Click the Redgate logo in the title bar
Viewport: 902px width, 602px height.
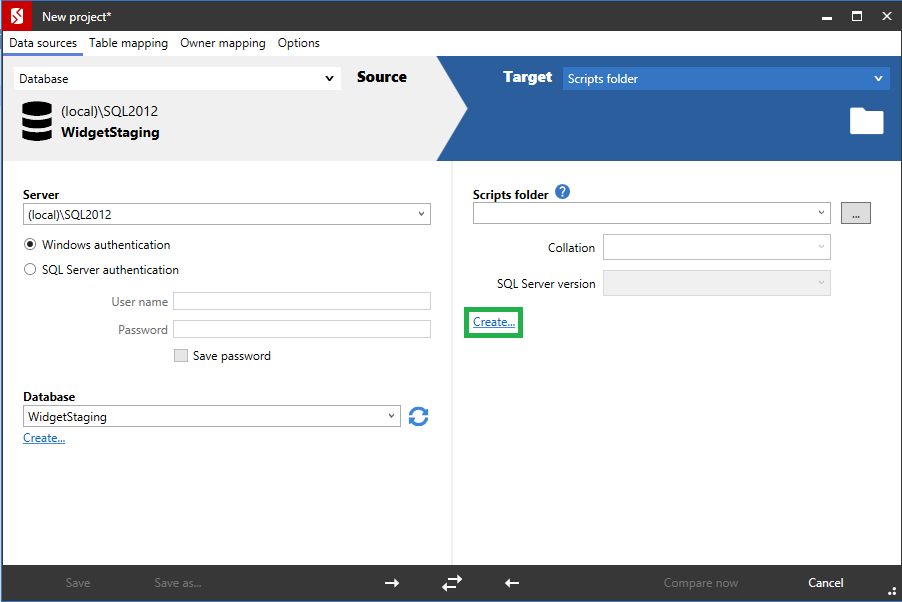click(16, 16)
